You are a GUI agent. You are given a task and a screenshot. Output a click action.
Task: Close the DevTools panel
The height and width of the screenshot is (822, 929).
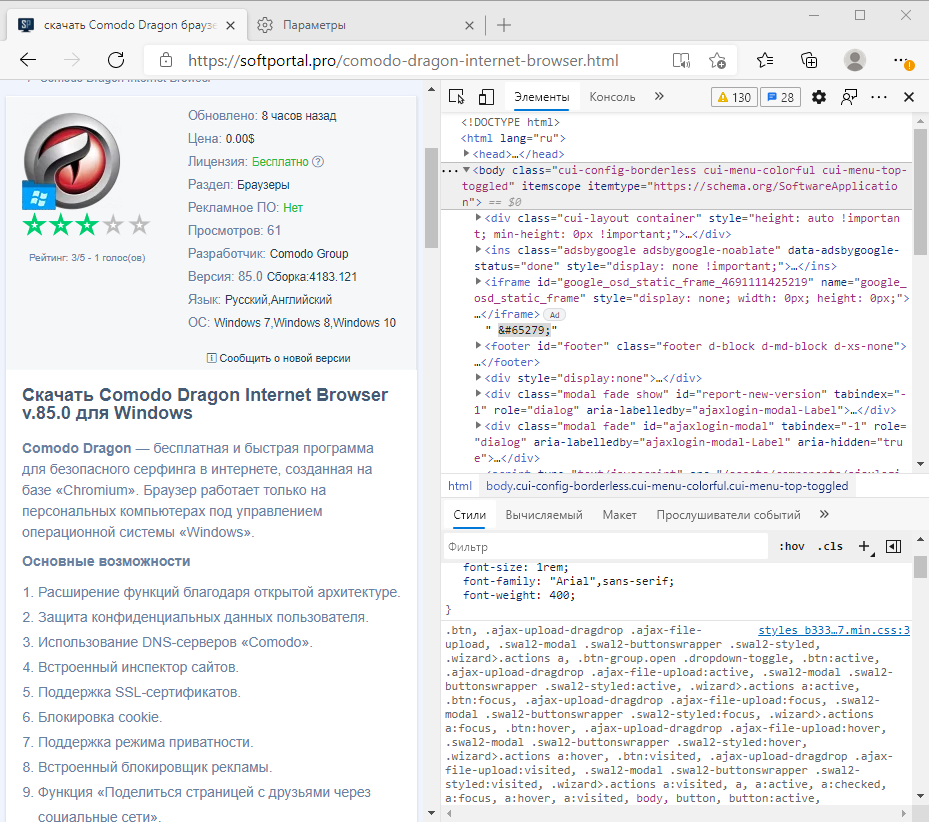(x=909, y=97)
